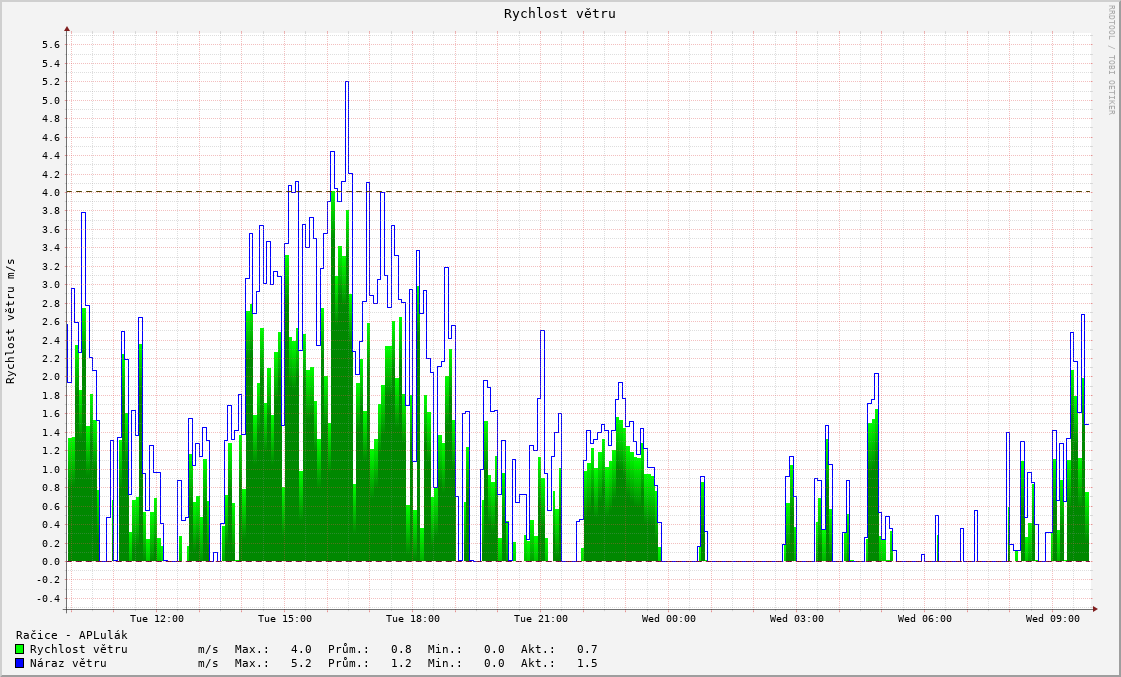The image size is (1121, 677).
Task: Click the 1.0 value on the y-axis
Action: (51, 470)
